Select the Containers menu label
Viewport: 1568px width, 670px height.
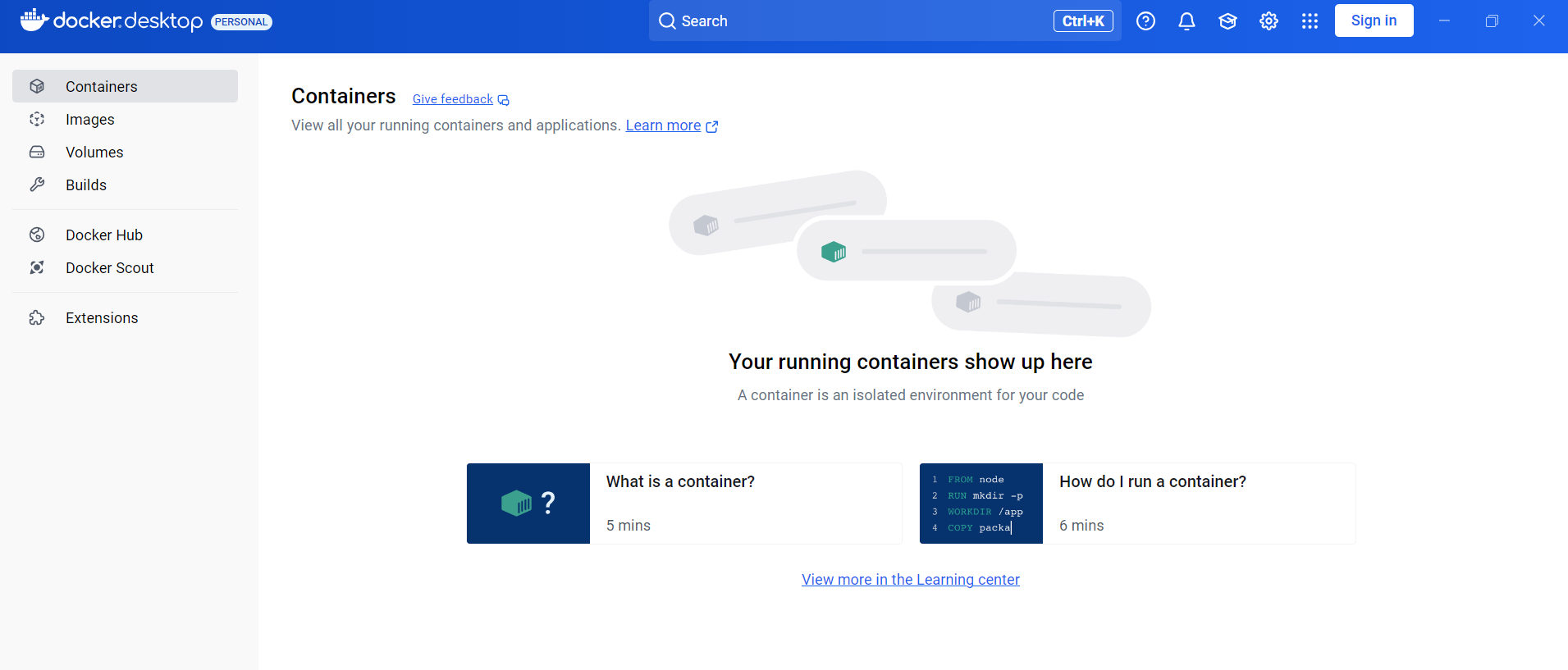102,86
